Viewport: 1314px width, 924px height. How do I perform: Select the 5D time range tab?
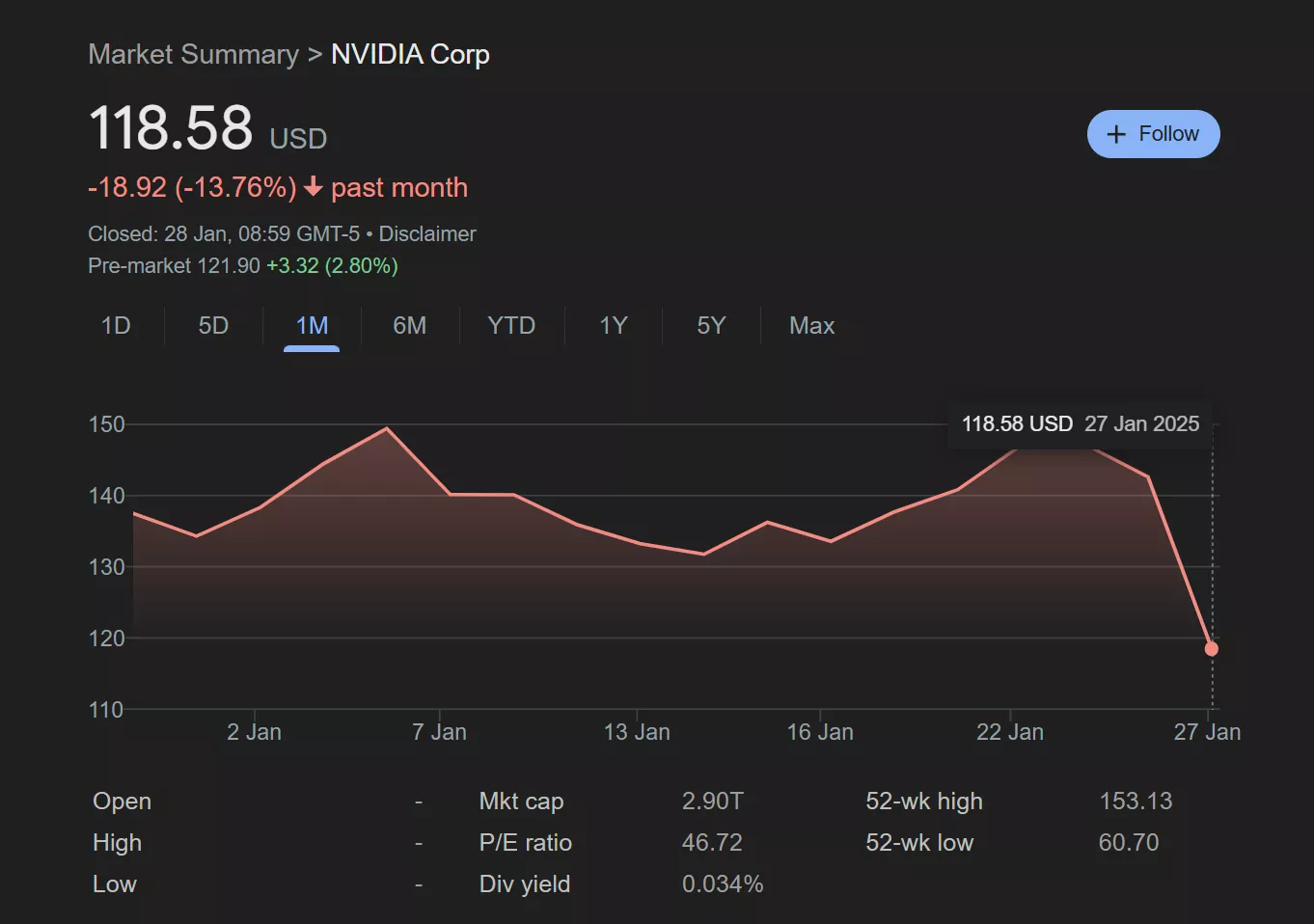tap(213, 326)
